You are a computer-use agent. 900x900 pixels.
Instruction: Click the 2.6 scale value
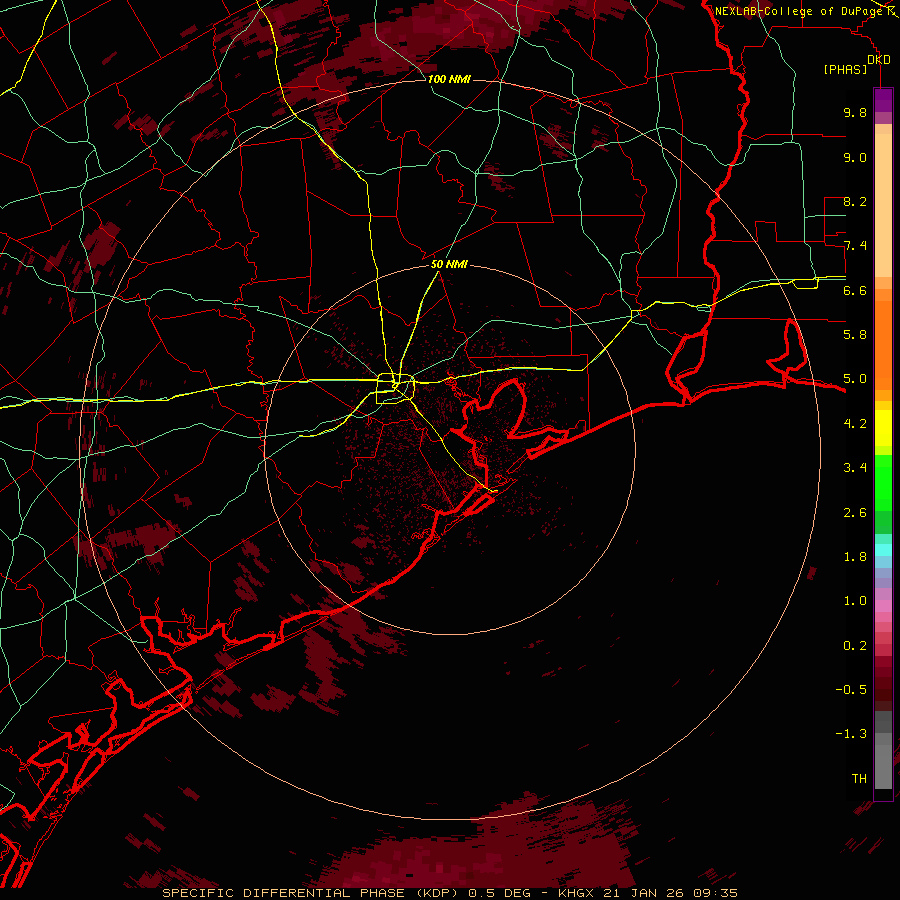pos(855,513)
